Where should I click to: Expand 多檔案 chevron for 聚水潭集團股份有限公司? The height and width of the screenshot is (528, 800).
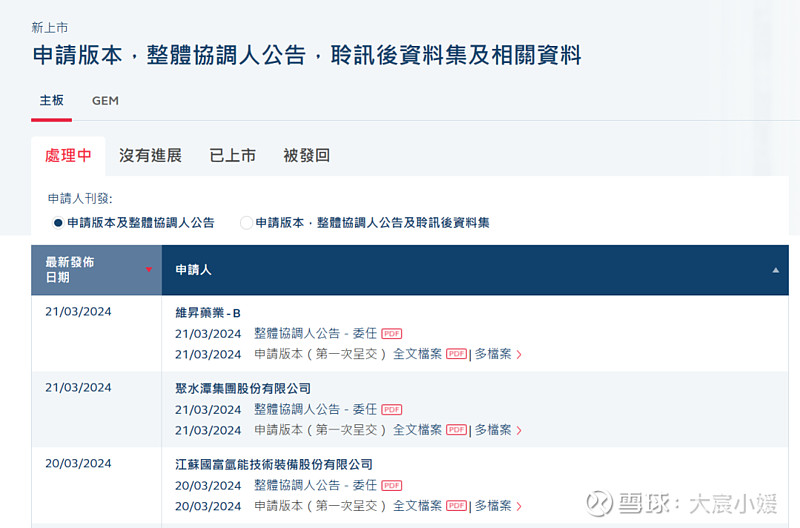(519, 431)
